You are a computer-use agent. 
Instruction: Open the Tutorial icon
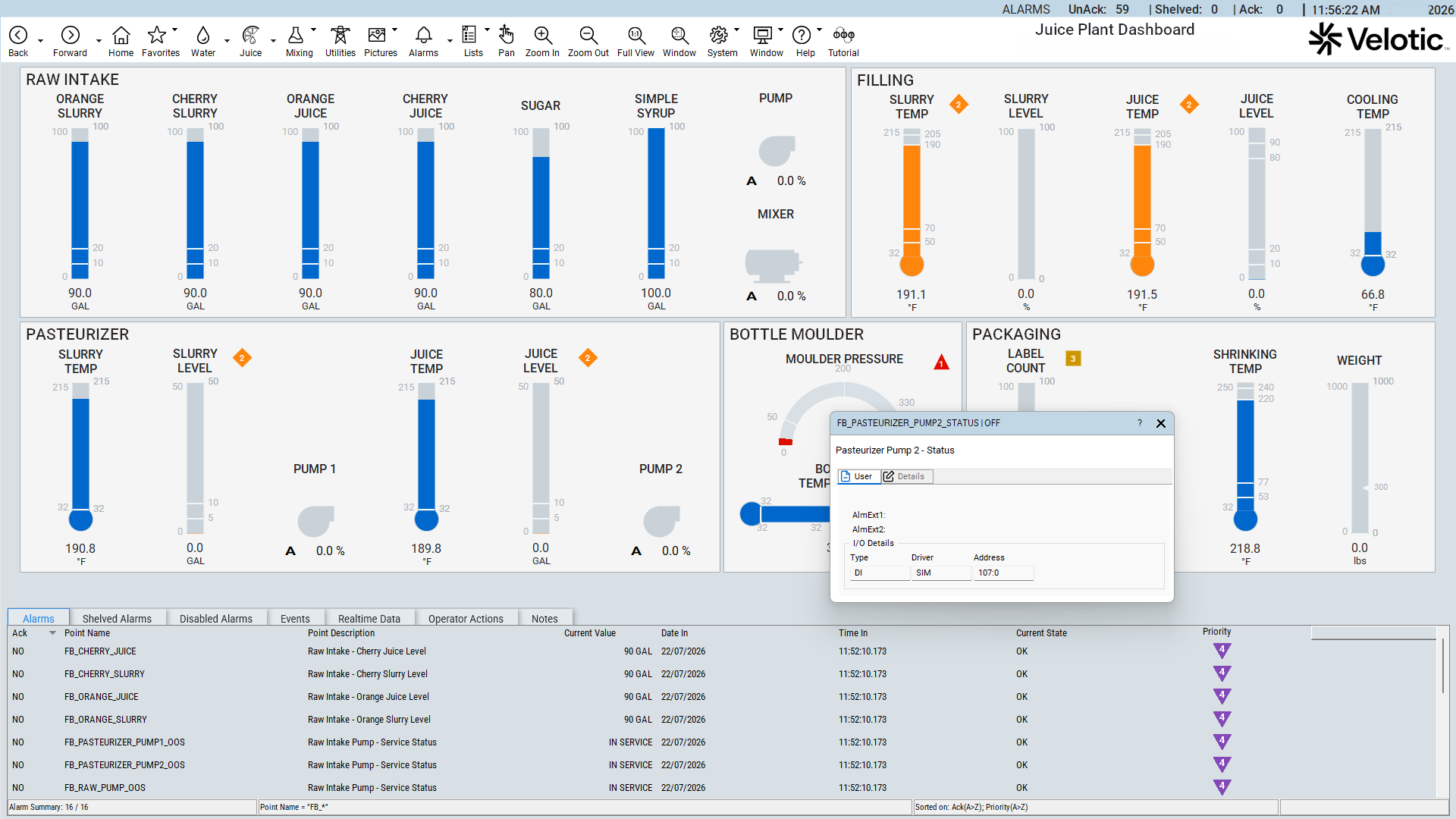(843, 36)
